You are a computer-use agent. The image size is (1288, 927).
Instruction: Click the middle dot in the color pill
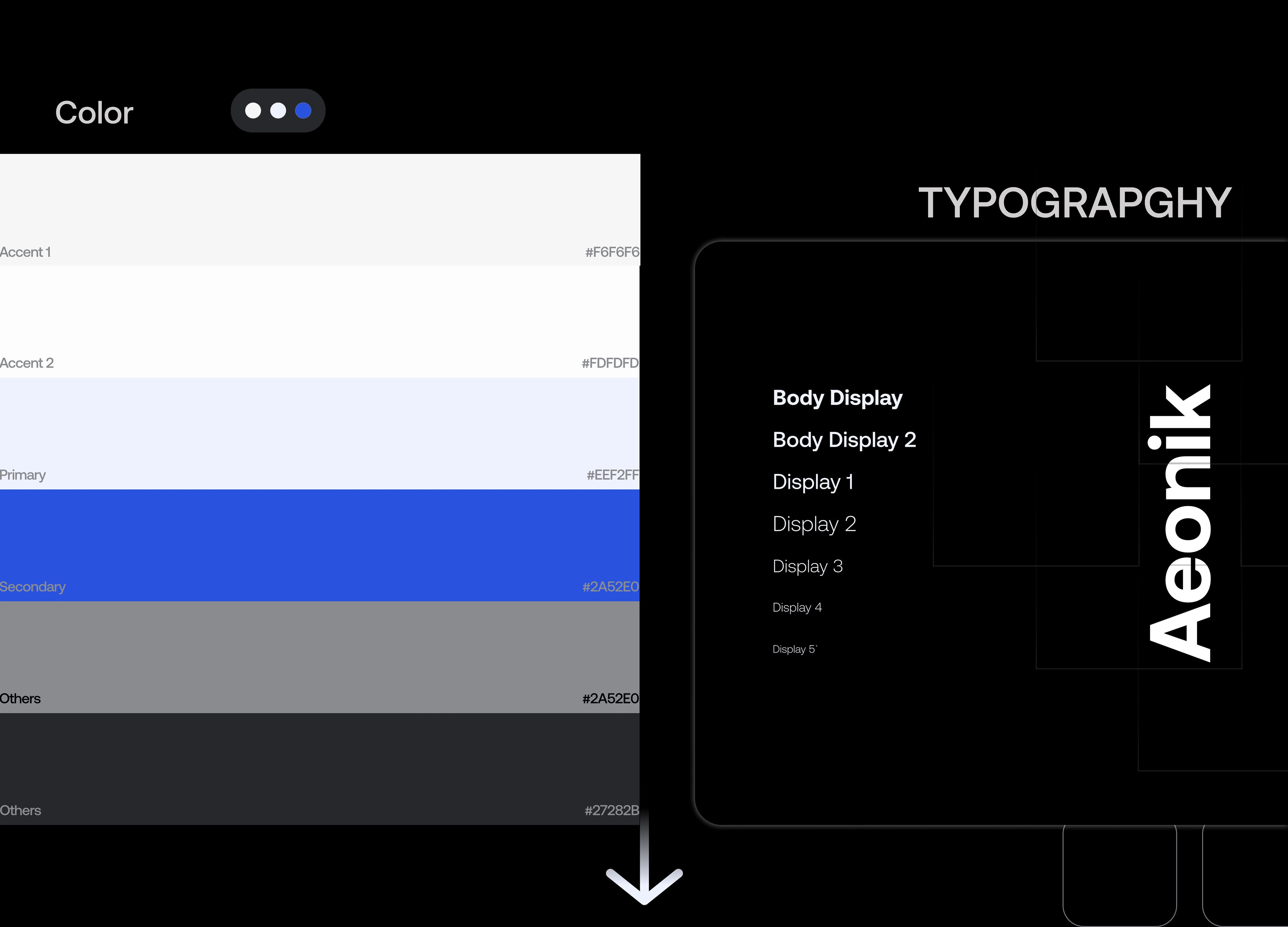tap(278, 111)
